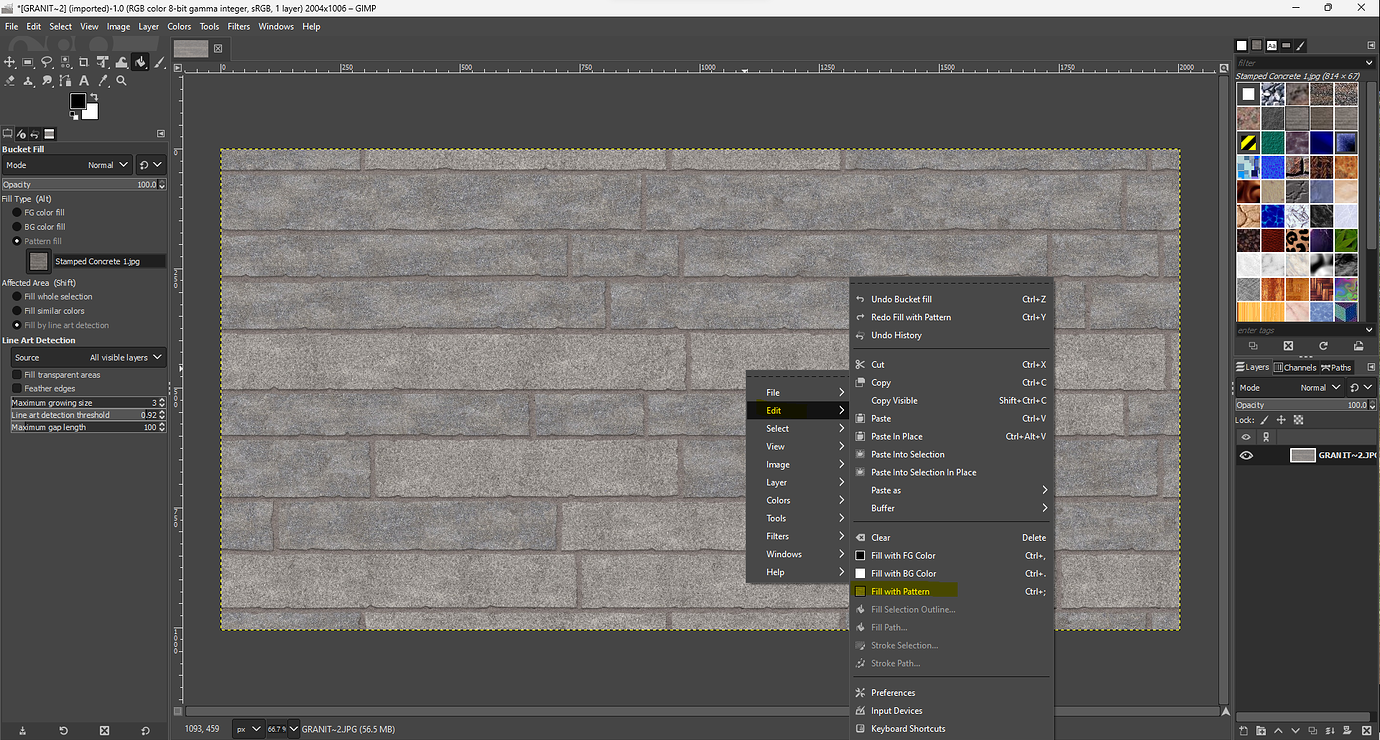Refresh patterns in the patterns panel
Viewport: 1380px width, 740px height.
1323,345
